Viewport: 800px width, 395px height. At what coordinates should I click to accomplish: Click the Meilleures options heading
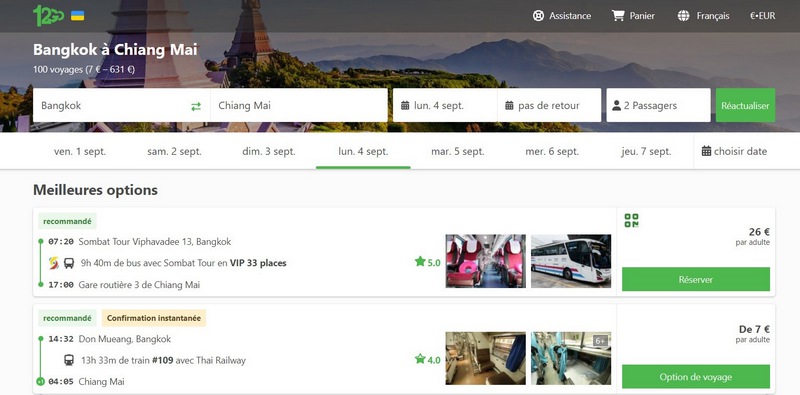(x=95, y=190)
